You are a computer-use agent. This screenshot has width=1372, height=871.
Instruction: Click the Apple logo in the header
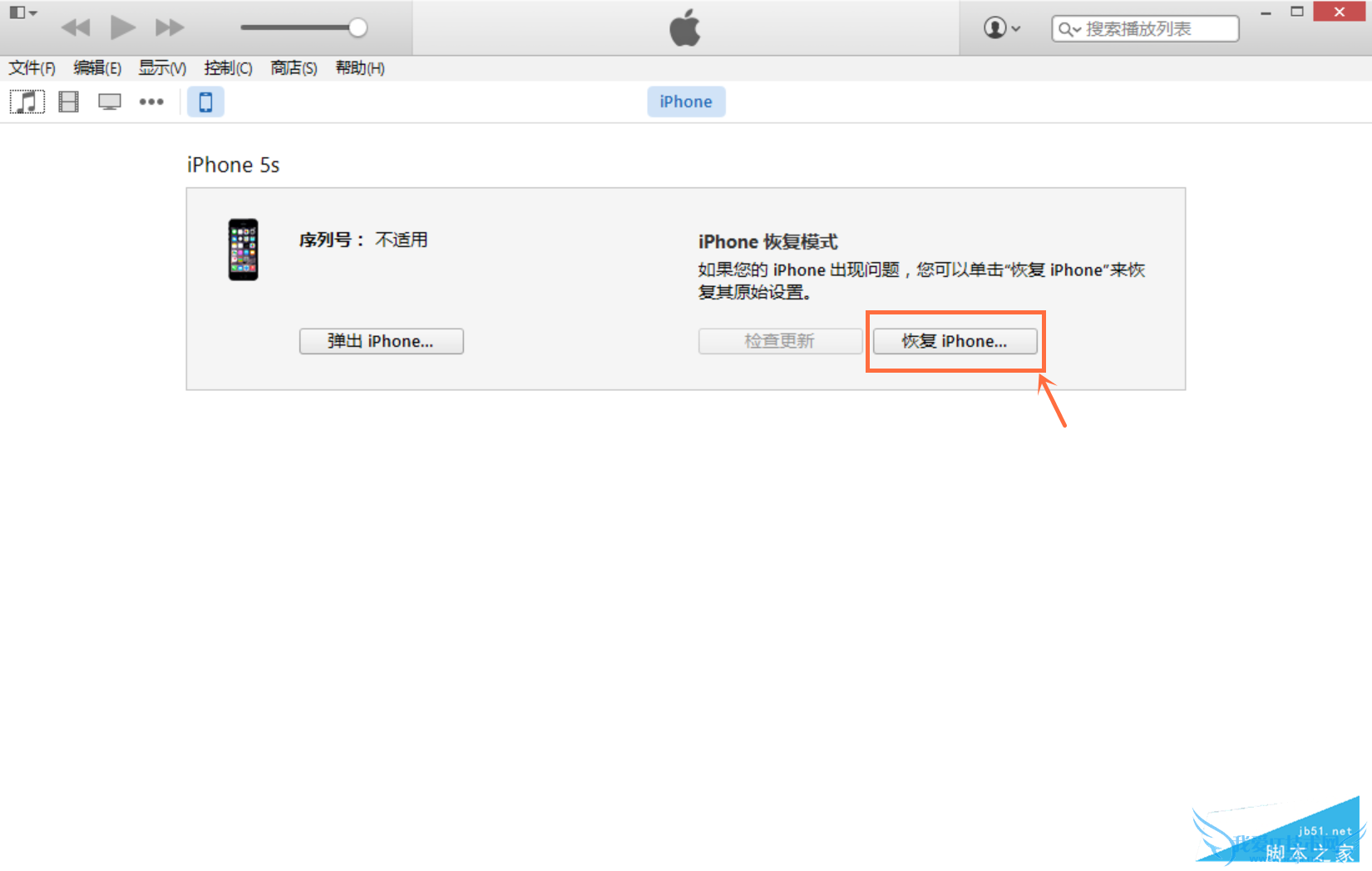685,27
